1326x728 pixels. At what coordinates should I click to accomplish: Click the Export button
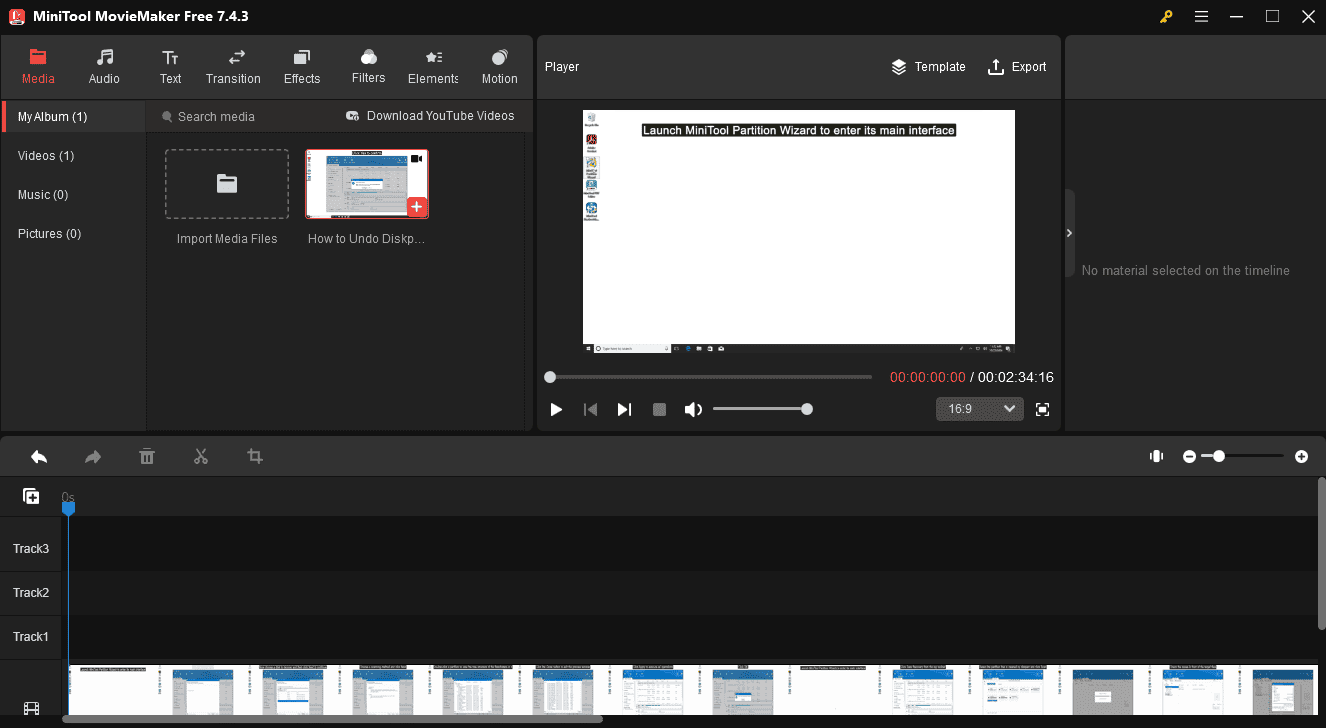(1017, 67)
